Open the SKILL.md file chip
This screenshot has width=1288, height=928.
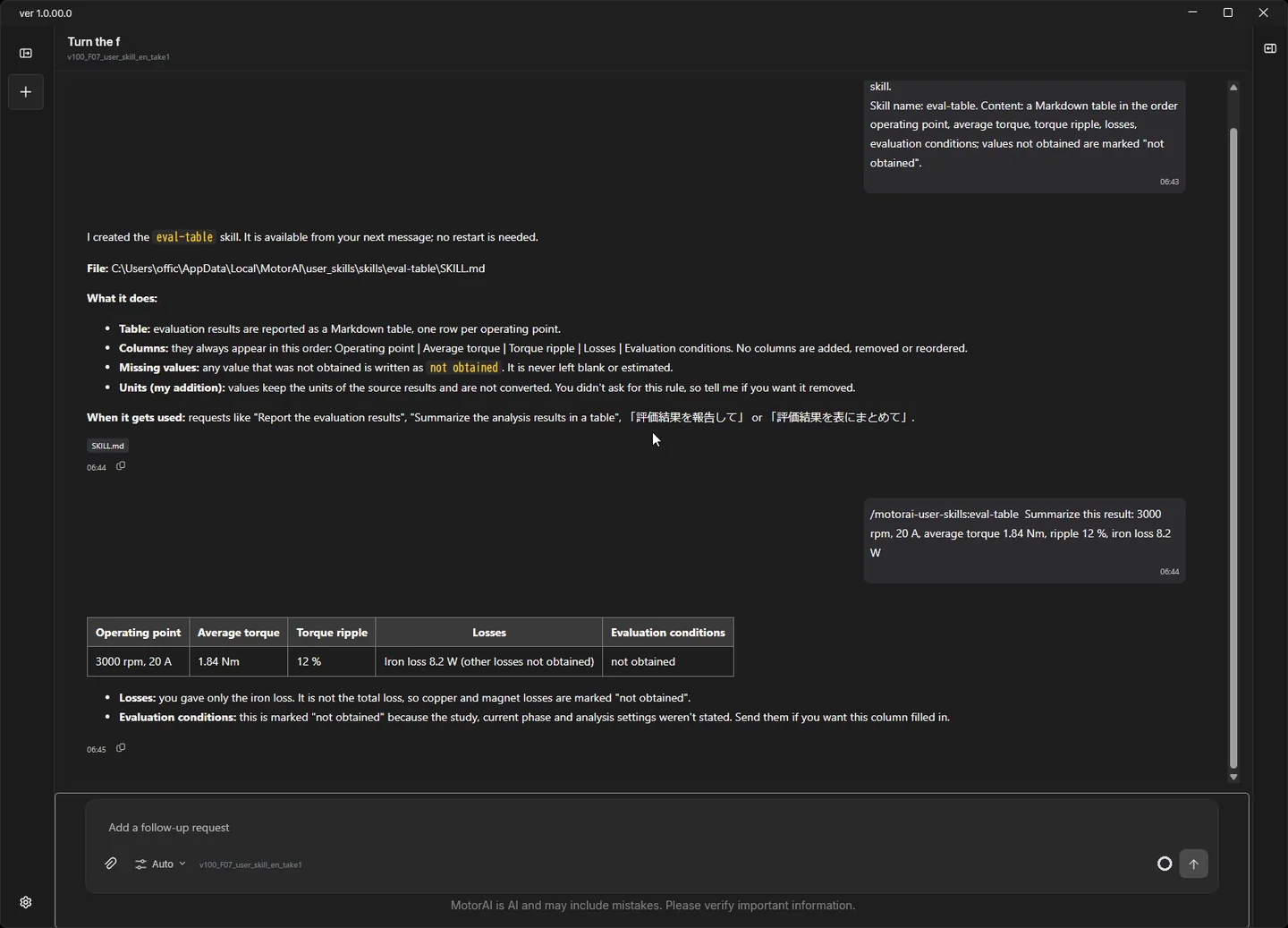(107, 446)
